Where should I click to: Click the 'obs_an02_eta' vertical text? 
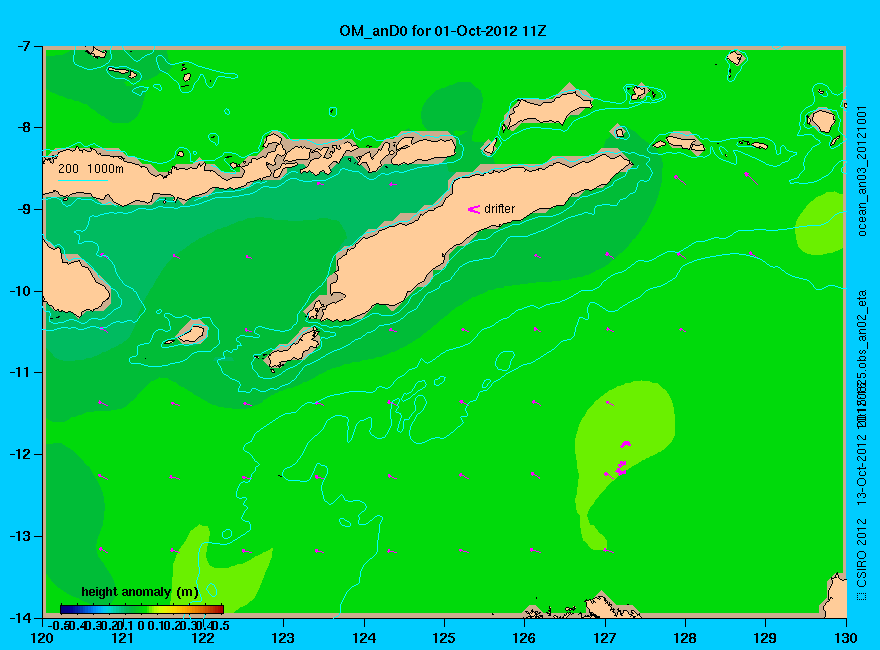pyautogui.click(x=862, y=329)
